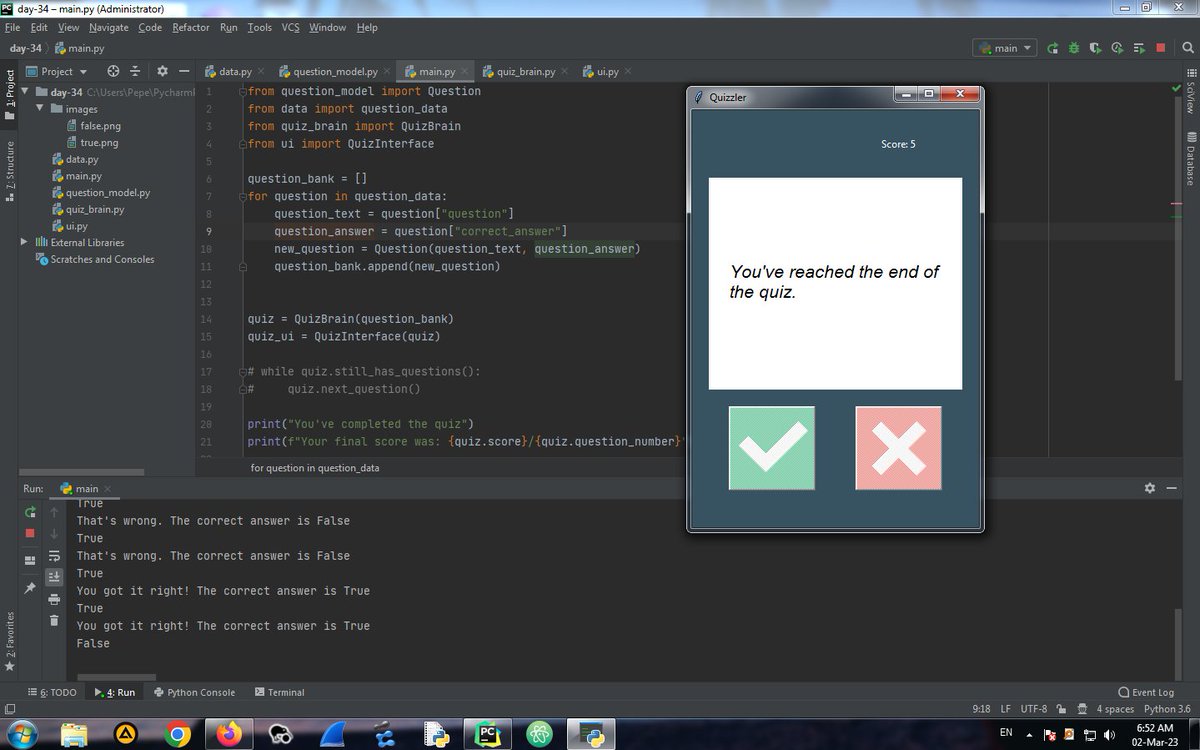Collapse the images folder

pyautogui.click(x=42, y=108)
